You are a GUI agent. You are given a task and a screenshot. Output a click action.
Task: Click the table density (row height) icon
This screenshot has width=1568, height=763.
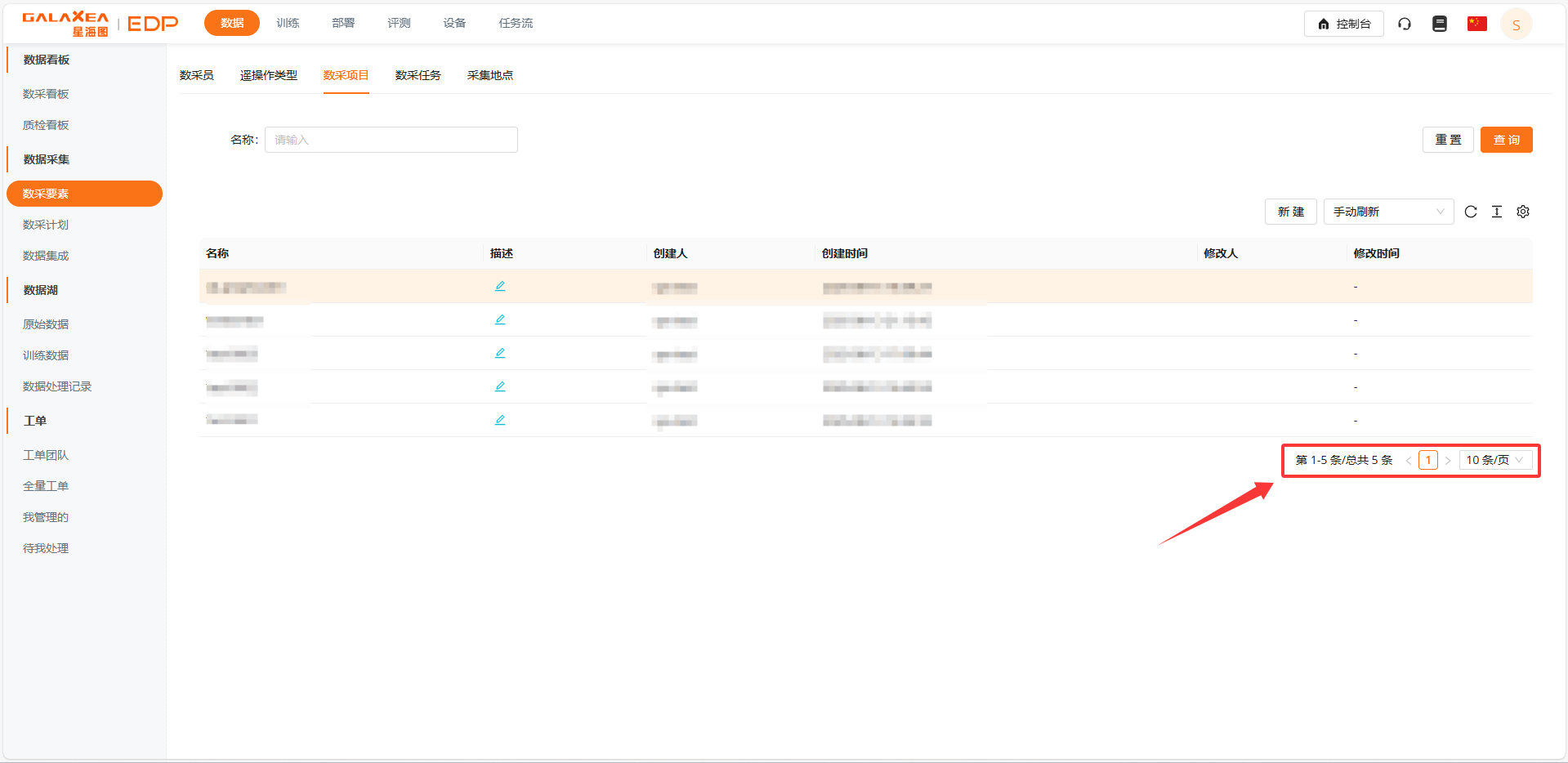(x=1497, y=212)
